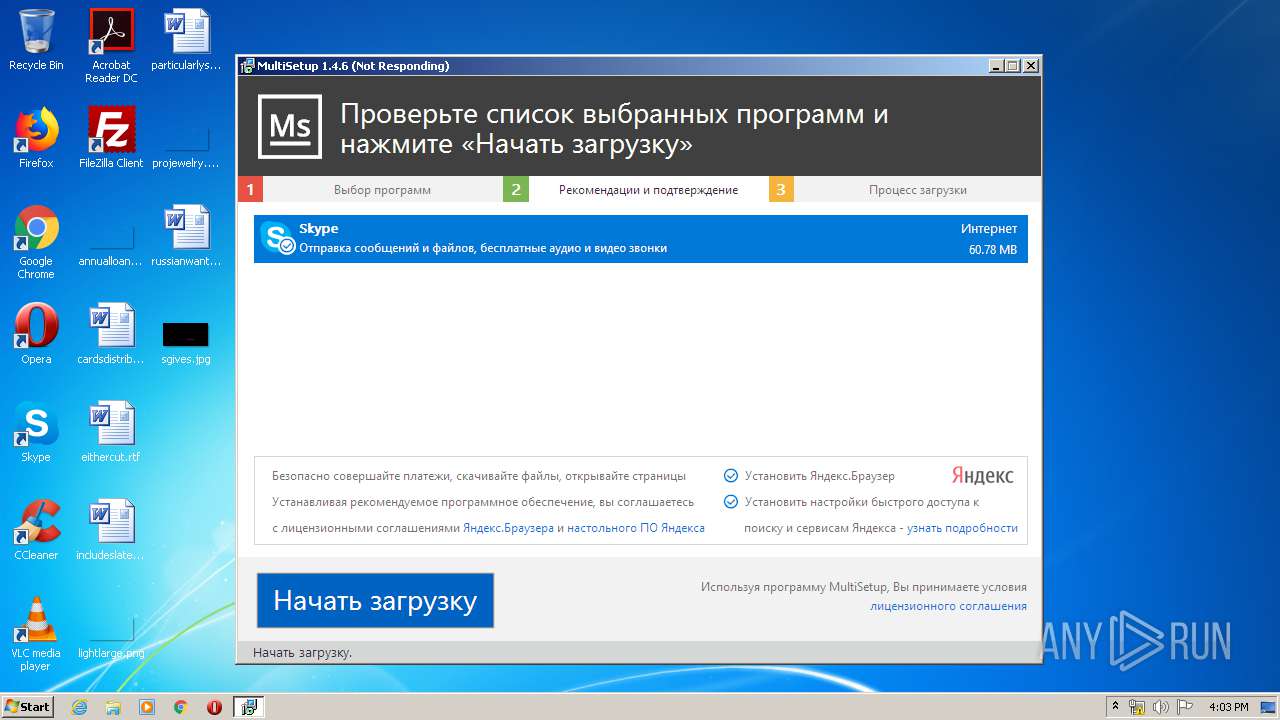This screenshot has height=720, width=1280.
Task: Open FileZilla Client shortcut
Action: (x=111, y=138)
